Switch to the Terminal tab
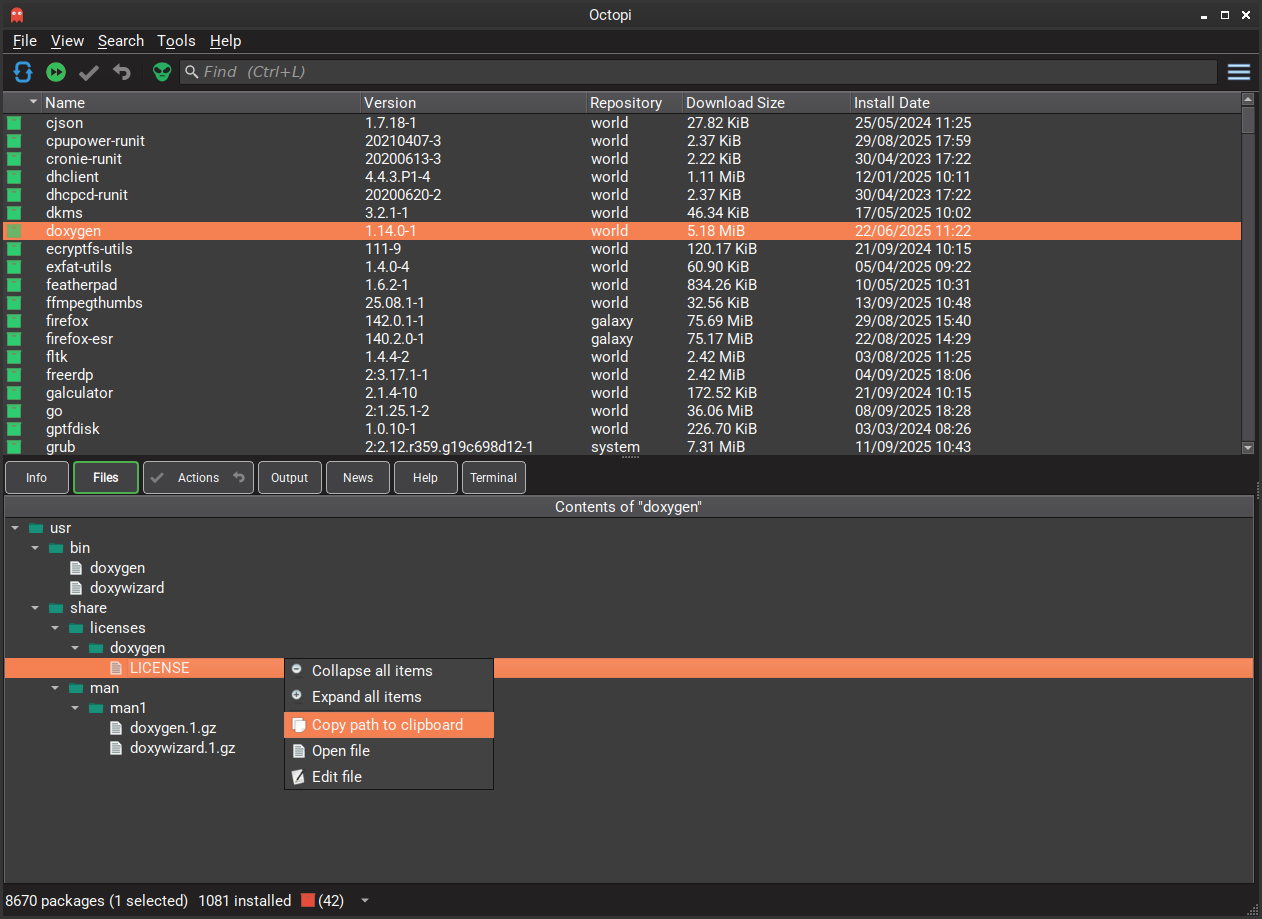Viewport: 1262px width, 919px height. pyautogui.click(x=494, y=478)
